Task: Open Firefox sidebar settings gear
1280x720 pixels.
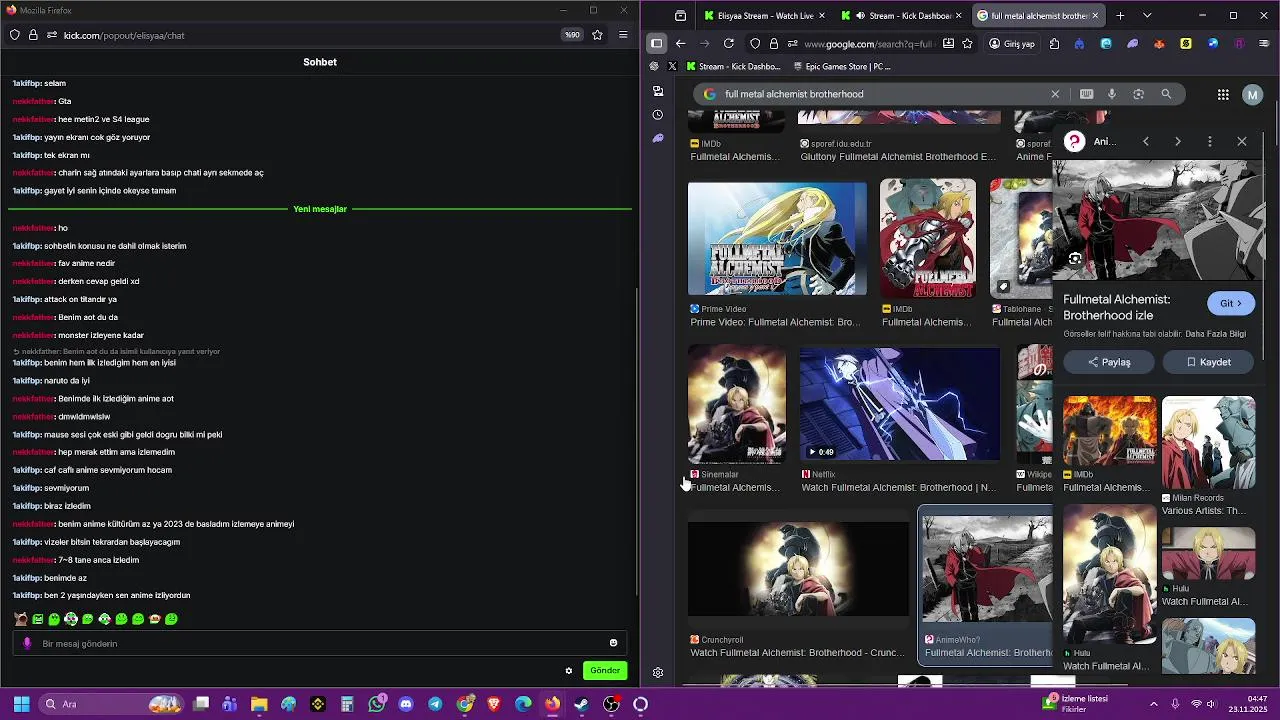Action: [x=657, y=673]
